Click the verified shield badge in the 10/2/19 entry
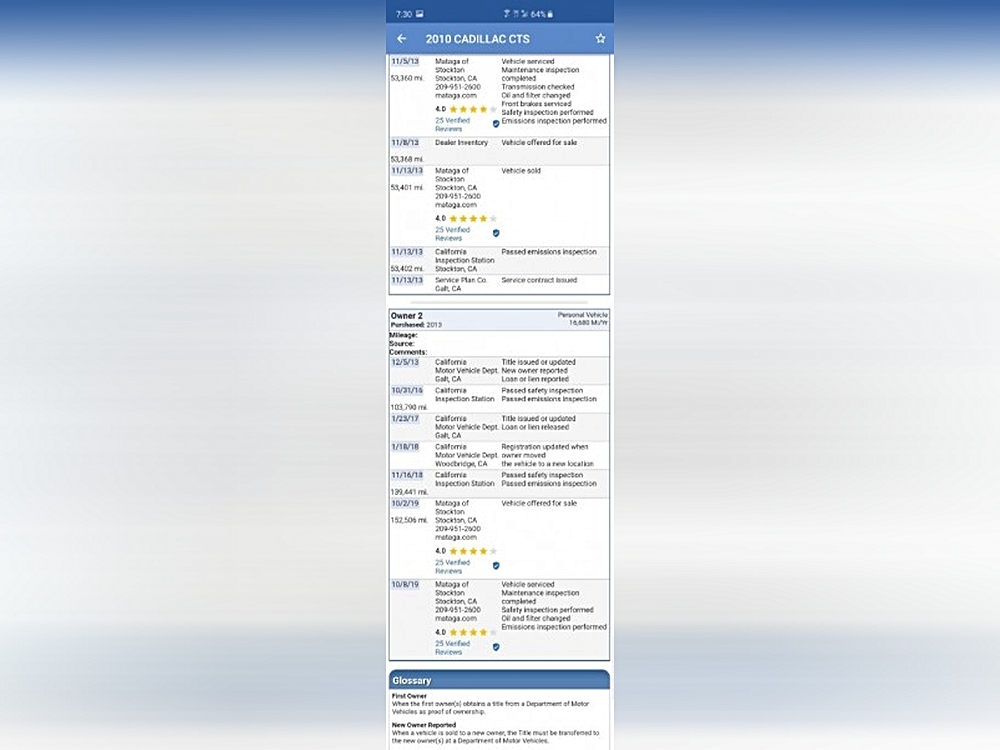This screenshot has height=750, width=1000. coord(496,566)
